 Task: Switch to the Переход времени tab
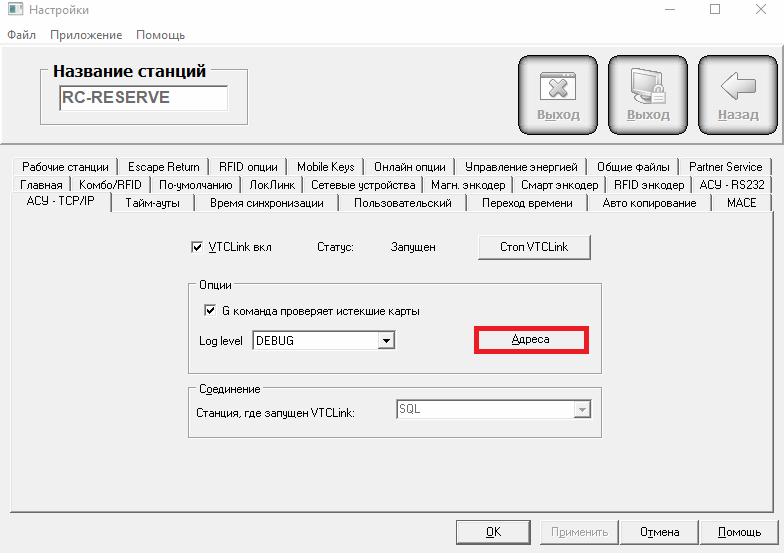click(527, 203)
